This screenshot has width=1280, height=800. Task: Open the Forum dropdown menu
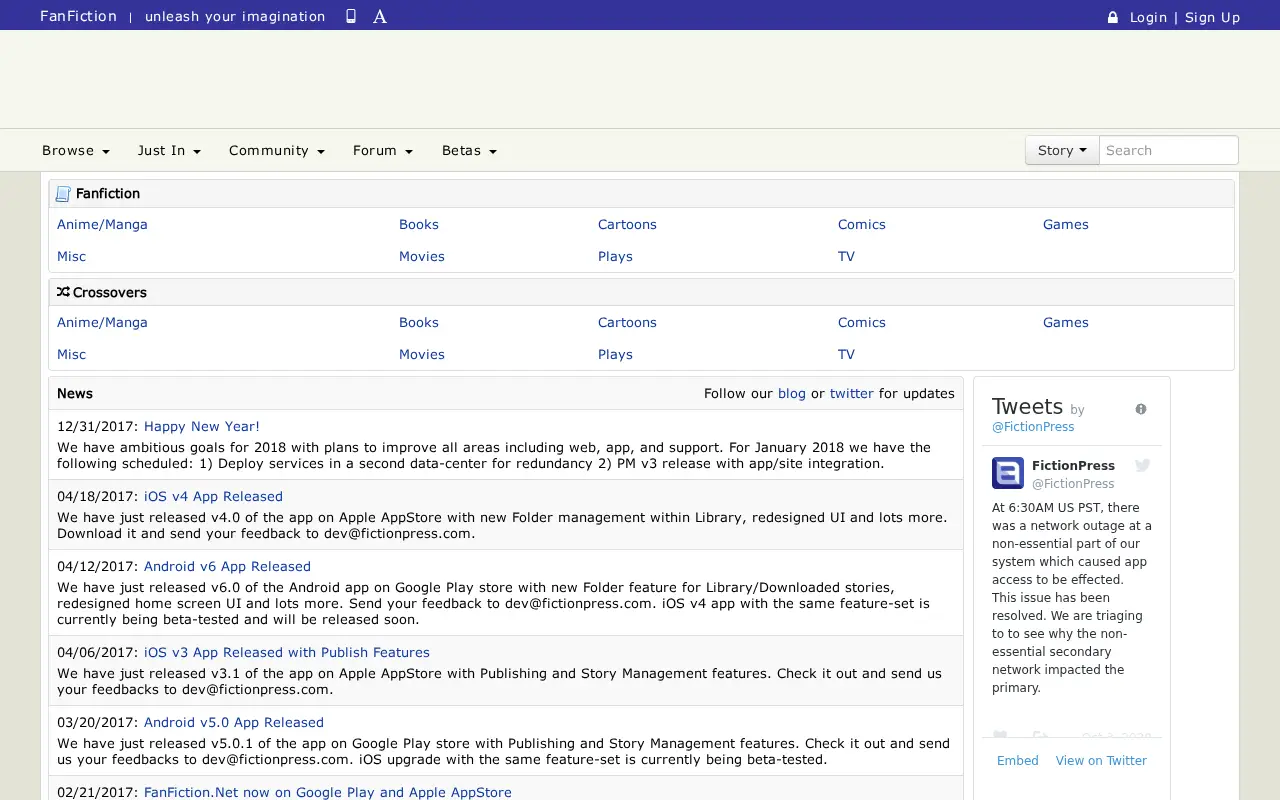click(x=383, y=151)
